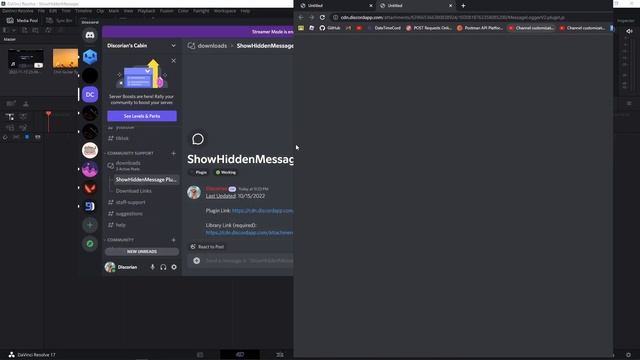Viewport: 640px width, 360px height.
Task: Open Discord User Settings gear icon
Action: tap(174, 267)
